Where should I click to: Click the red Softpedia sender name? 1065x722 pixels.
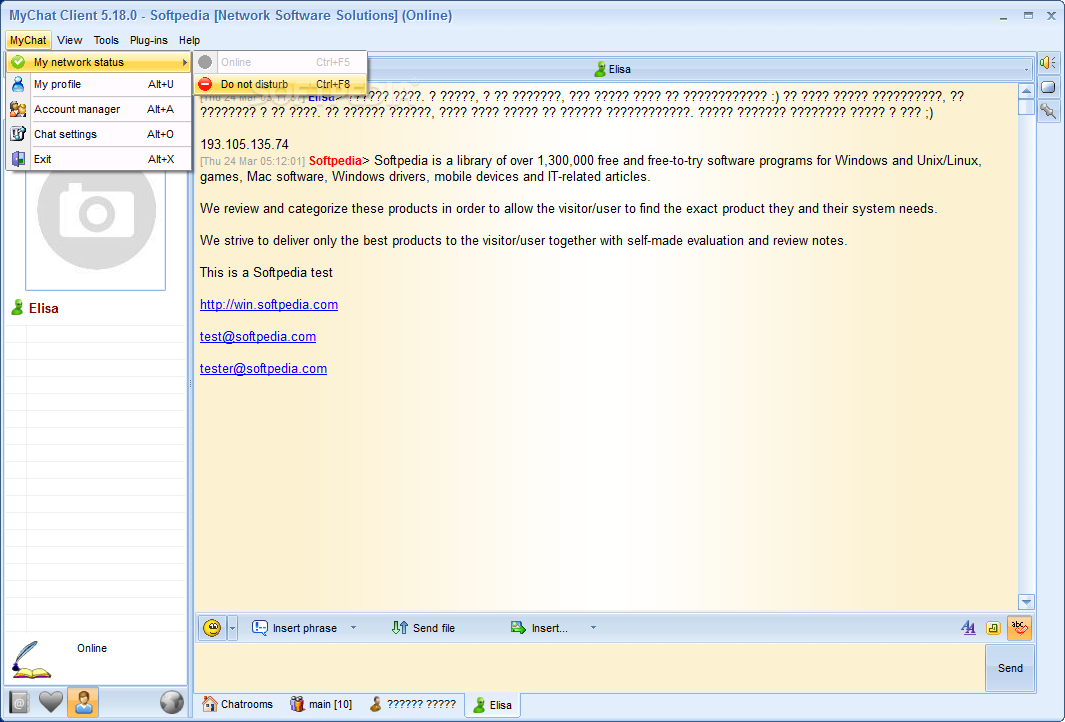point(335,161)
